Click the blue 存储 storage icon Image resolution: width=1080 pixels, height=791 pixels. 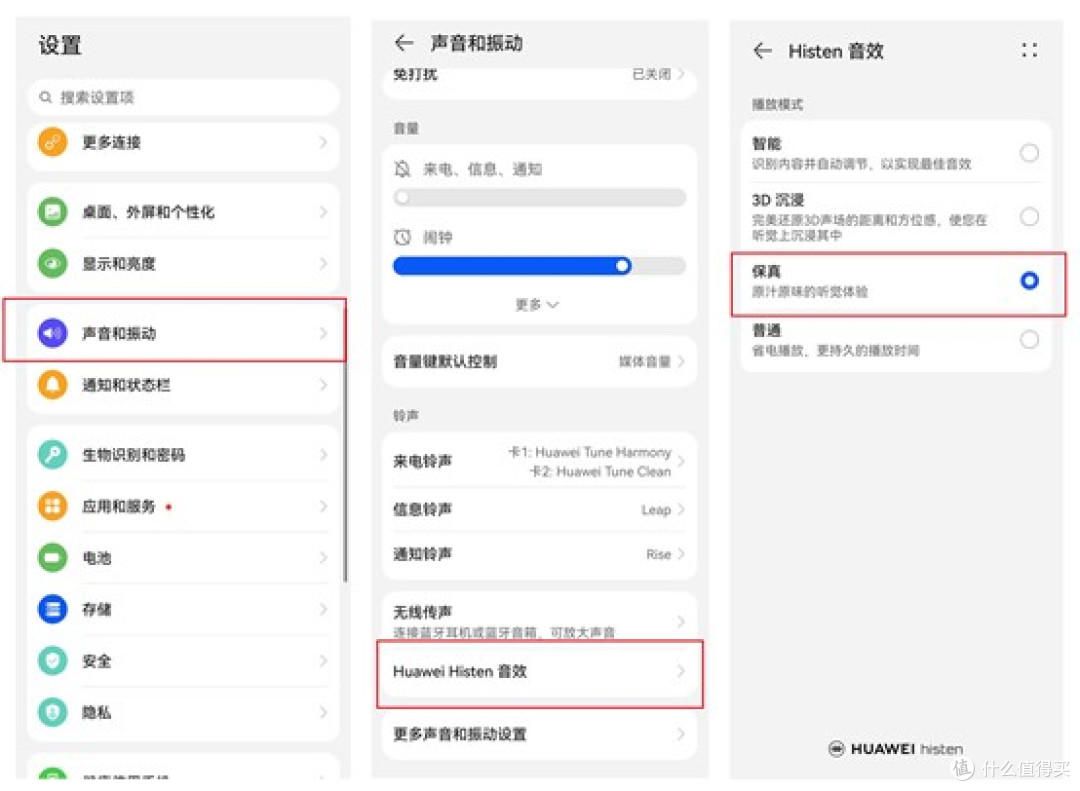[52, 609]
